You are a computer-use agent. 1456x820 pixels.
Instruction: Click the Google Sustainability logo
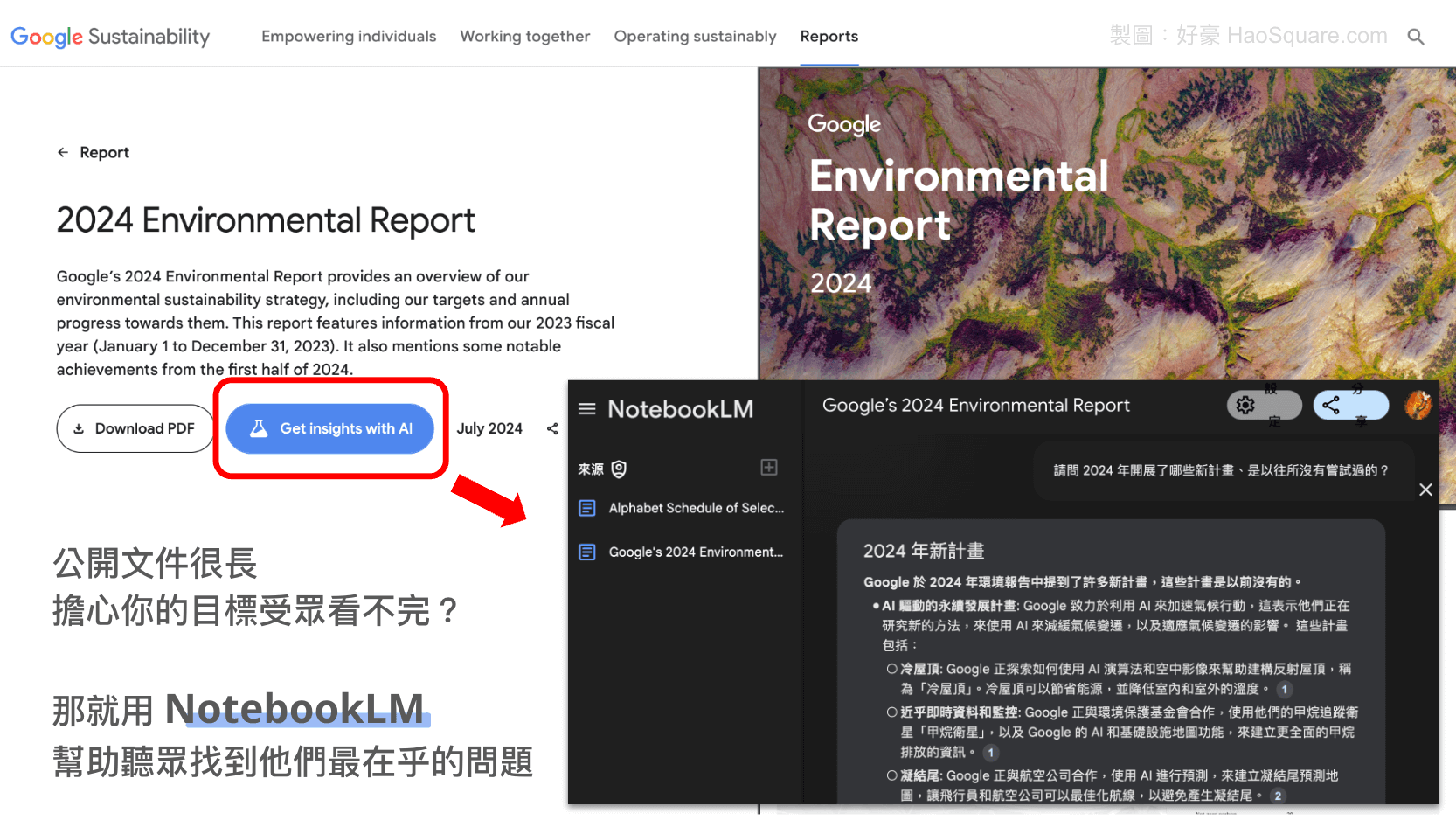[x=110, y=37]
